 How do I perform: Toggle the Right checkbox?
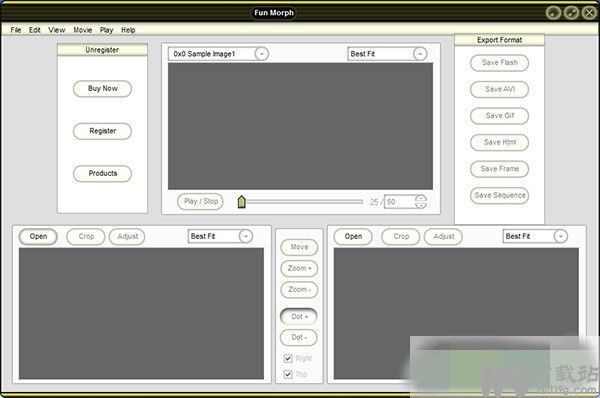tap(288, 359)
